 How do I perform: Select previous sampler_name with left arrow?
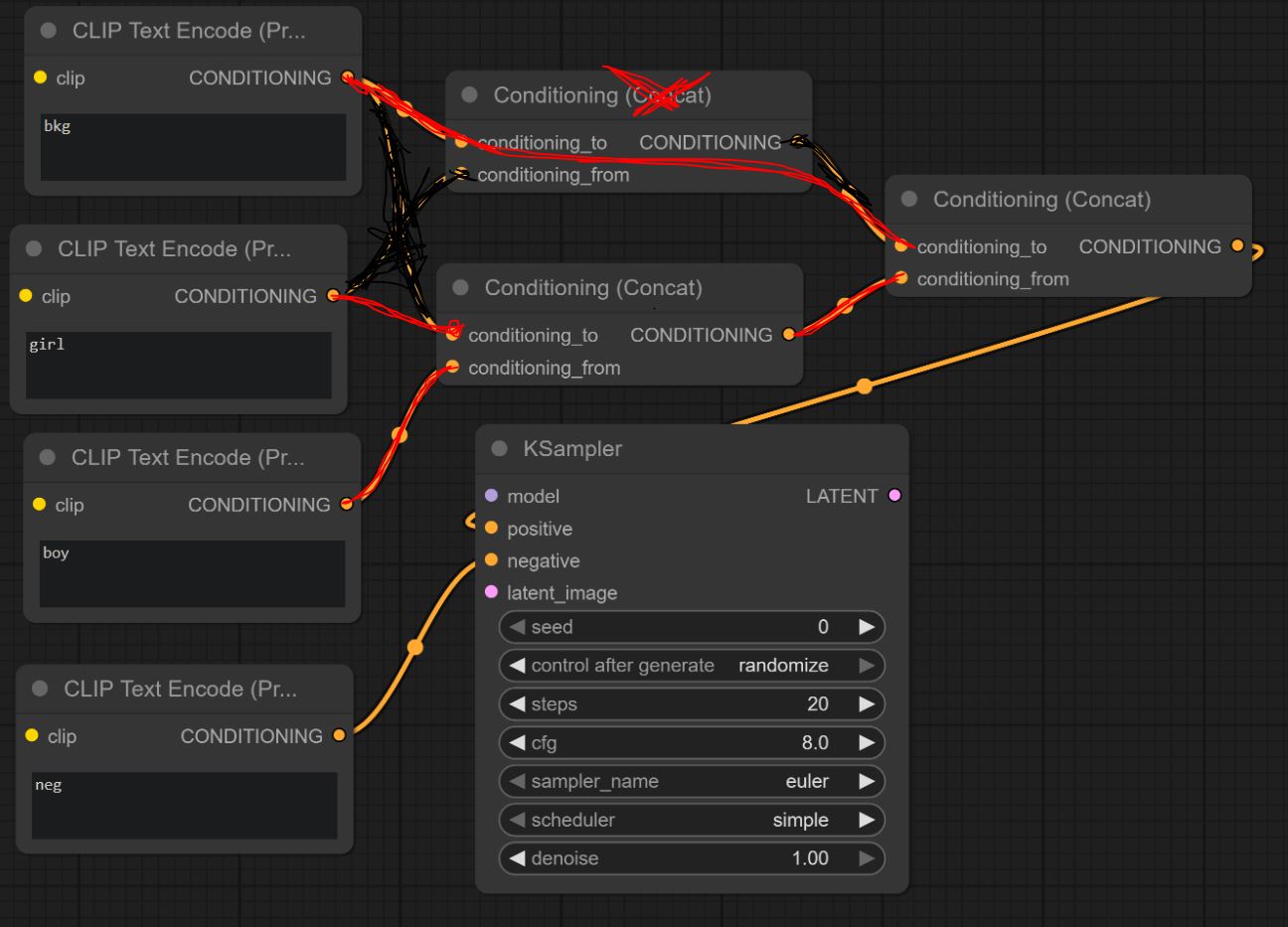click(517, 782)
